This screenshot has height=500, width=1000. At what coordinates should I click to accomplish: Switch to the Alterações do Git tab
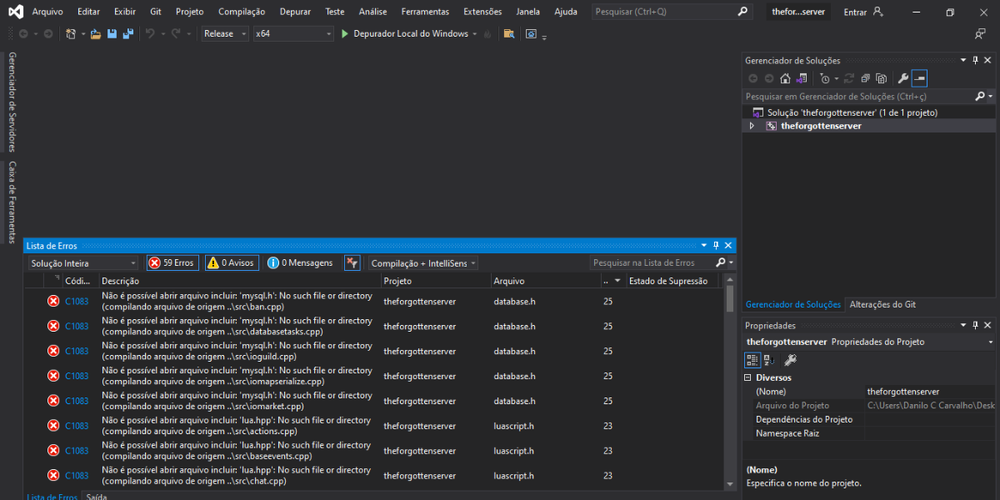(x=883, y=304)
